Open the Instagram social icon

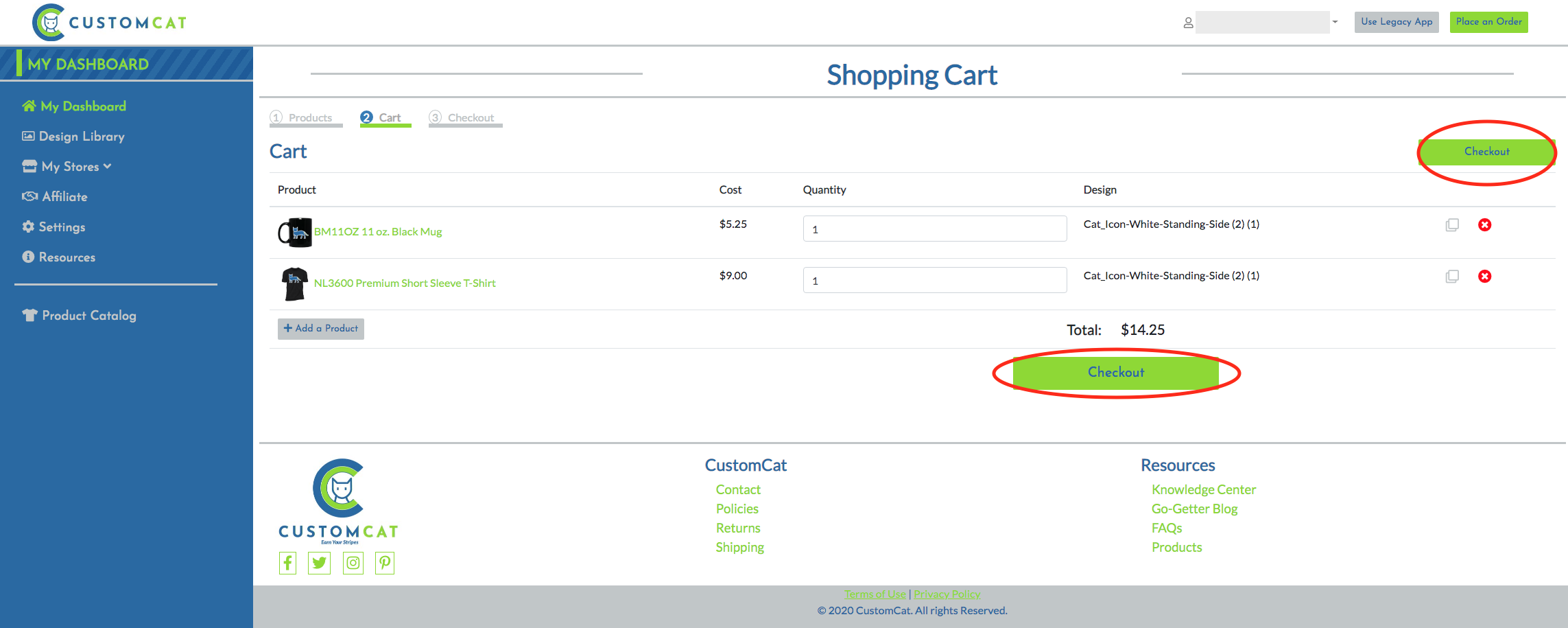pyautogui.click(x=353, y=563)
